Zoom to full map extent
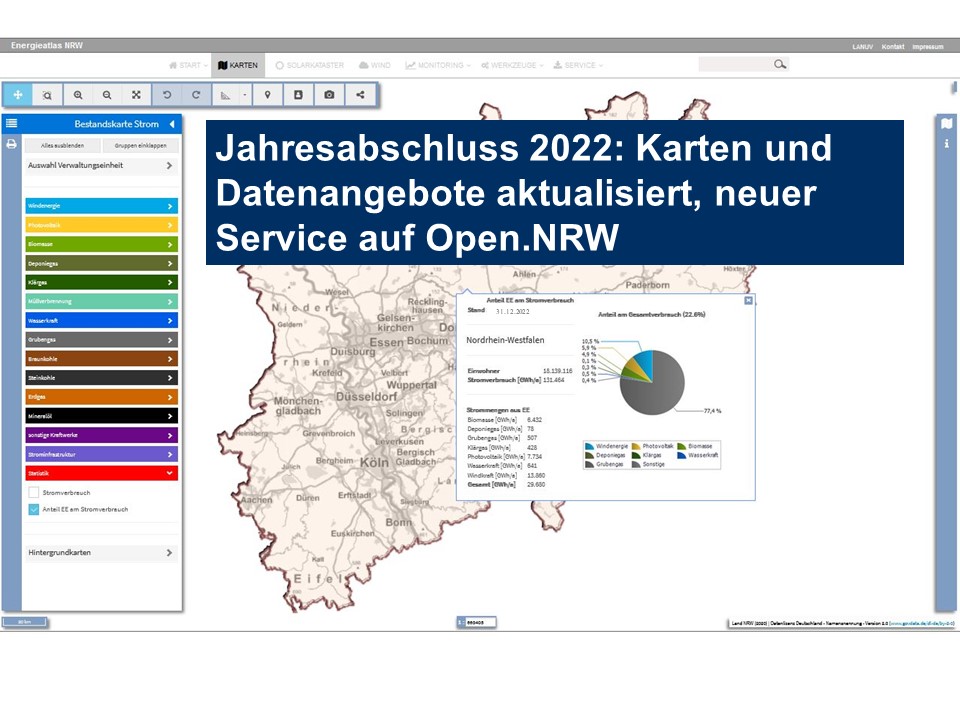The height and width of the screenshot is (720, 960). point(136,95)
